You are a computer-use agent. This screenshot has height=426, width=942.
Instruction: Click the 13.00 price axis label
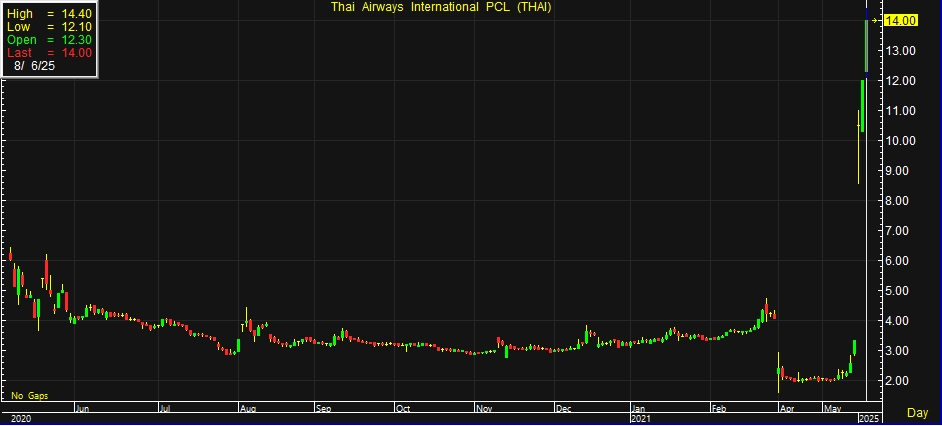point(900,50)
